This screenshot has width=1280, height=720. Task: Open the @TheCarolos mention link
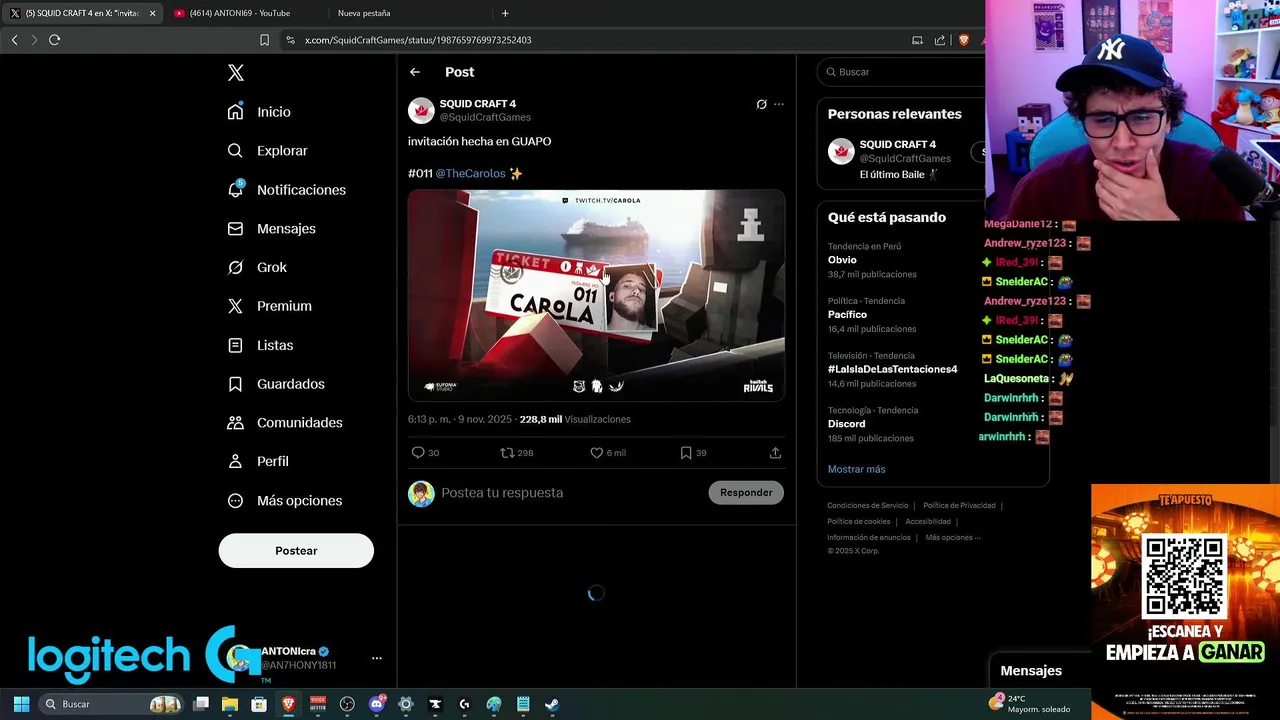click(470, 173)
